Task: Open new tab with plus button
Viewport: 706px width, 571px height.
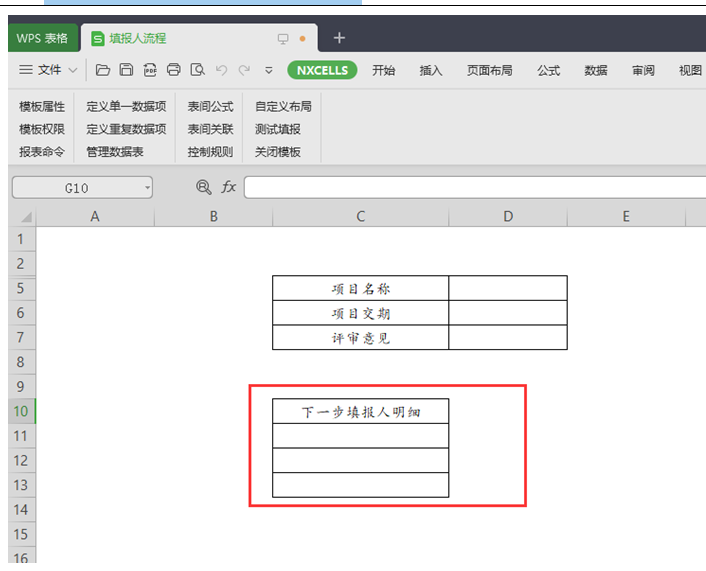Action: tap(339, 38)
